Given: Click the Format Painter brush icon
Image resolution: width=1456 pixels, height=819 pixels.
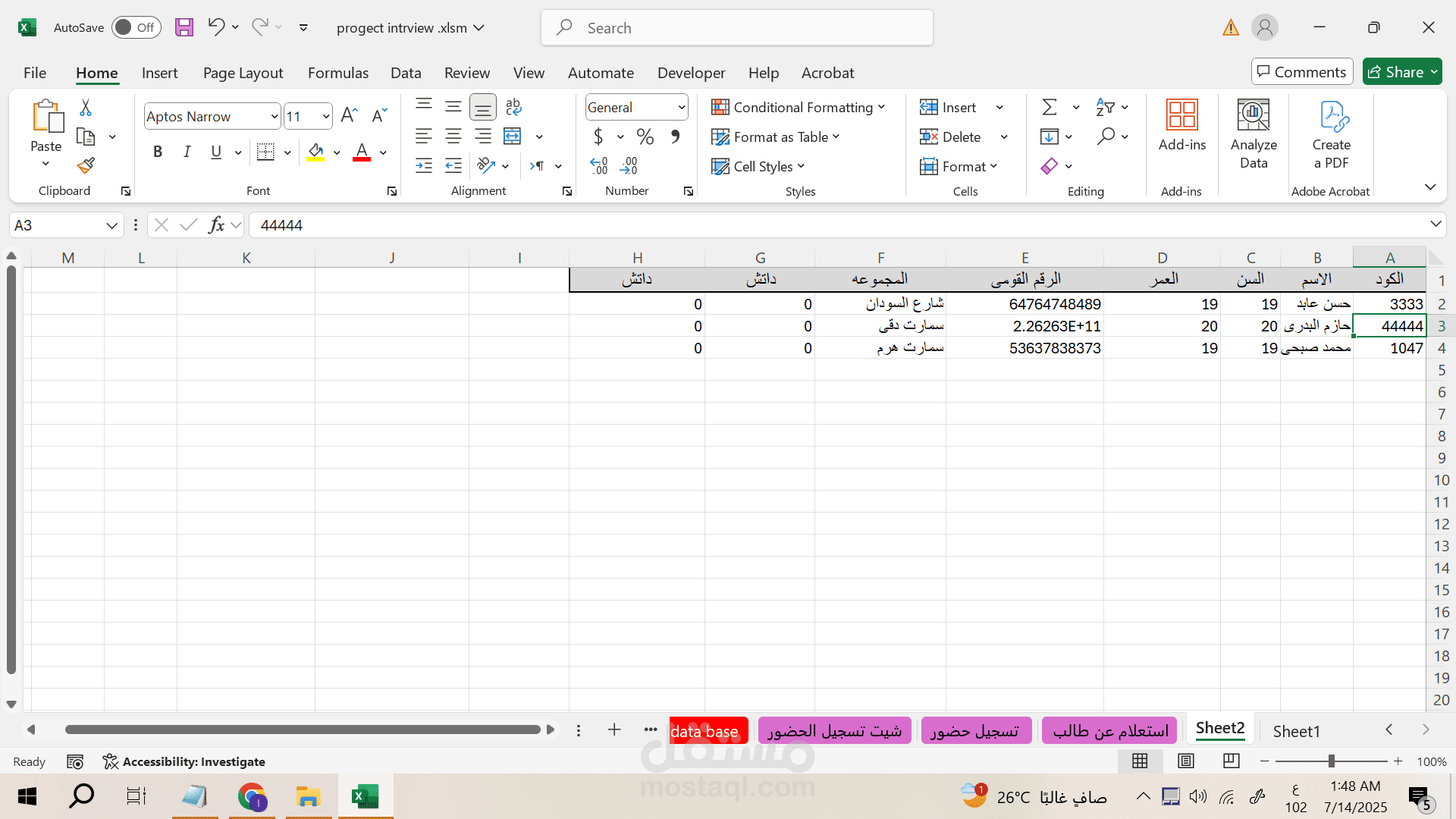Looking at the screenshot, I should pos(86,165).
